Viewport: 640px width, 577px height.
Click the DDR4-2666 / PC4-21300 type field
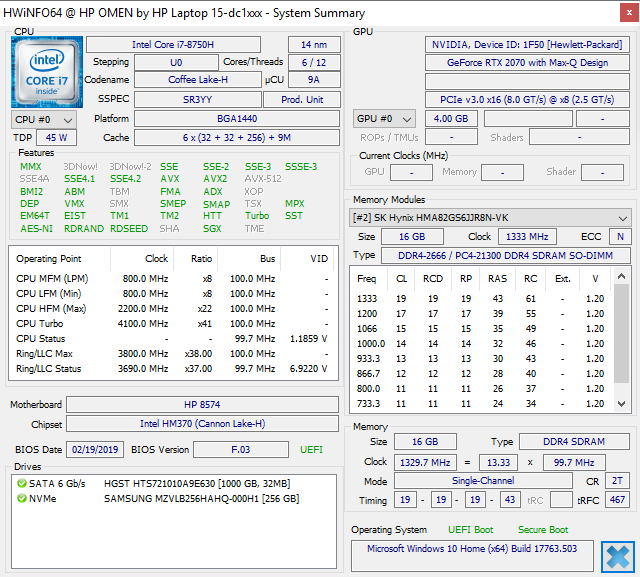pos(505,255)
